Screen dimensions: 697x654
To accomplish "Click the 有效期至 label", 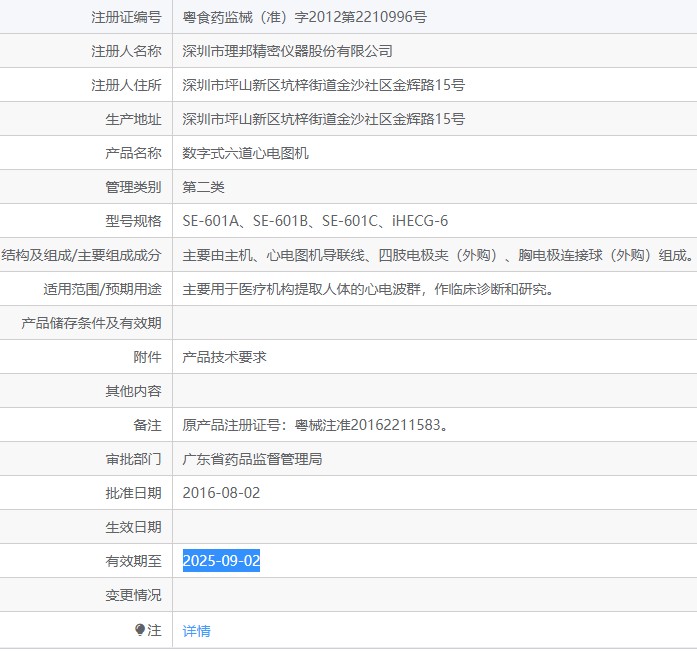I will pyautogui.click(x=133, y=561).
